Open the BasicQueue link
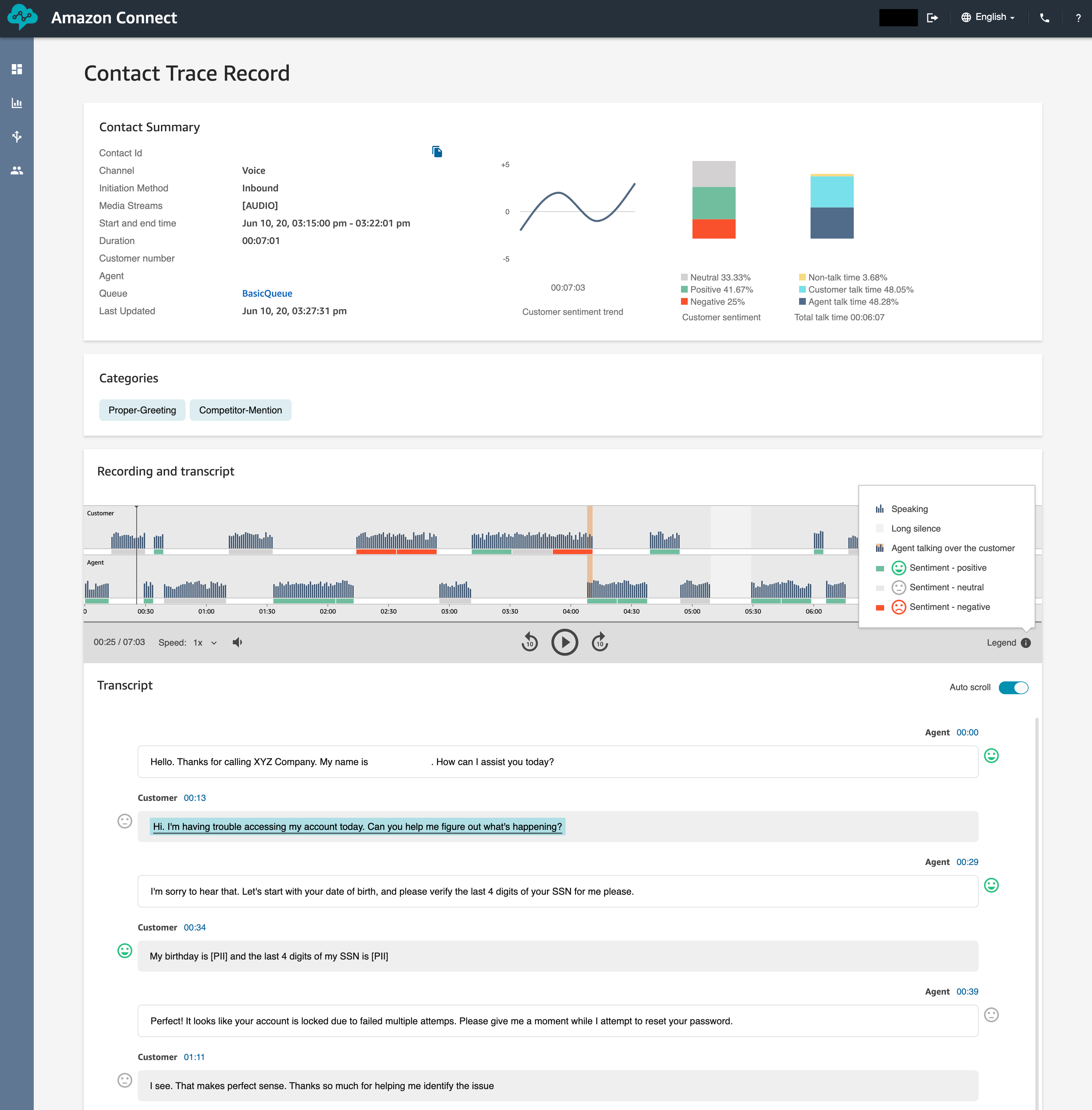The width and height of the screenshot is (1092, 1110). [x=267, y=294]
